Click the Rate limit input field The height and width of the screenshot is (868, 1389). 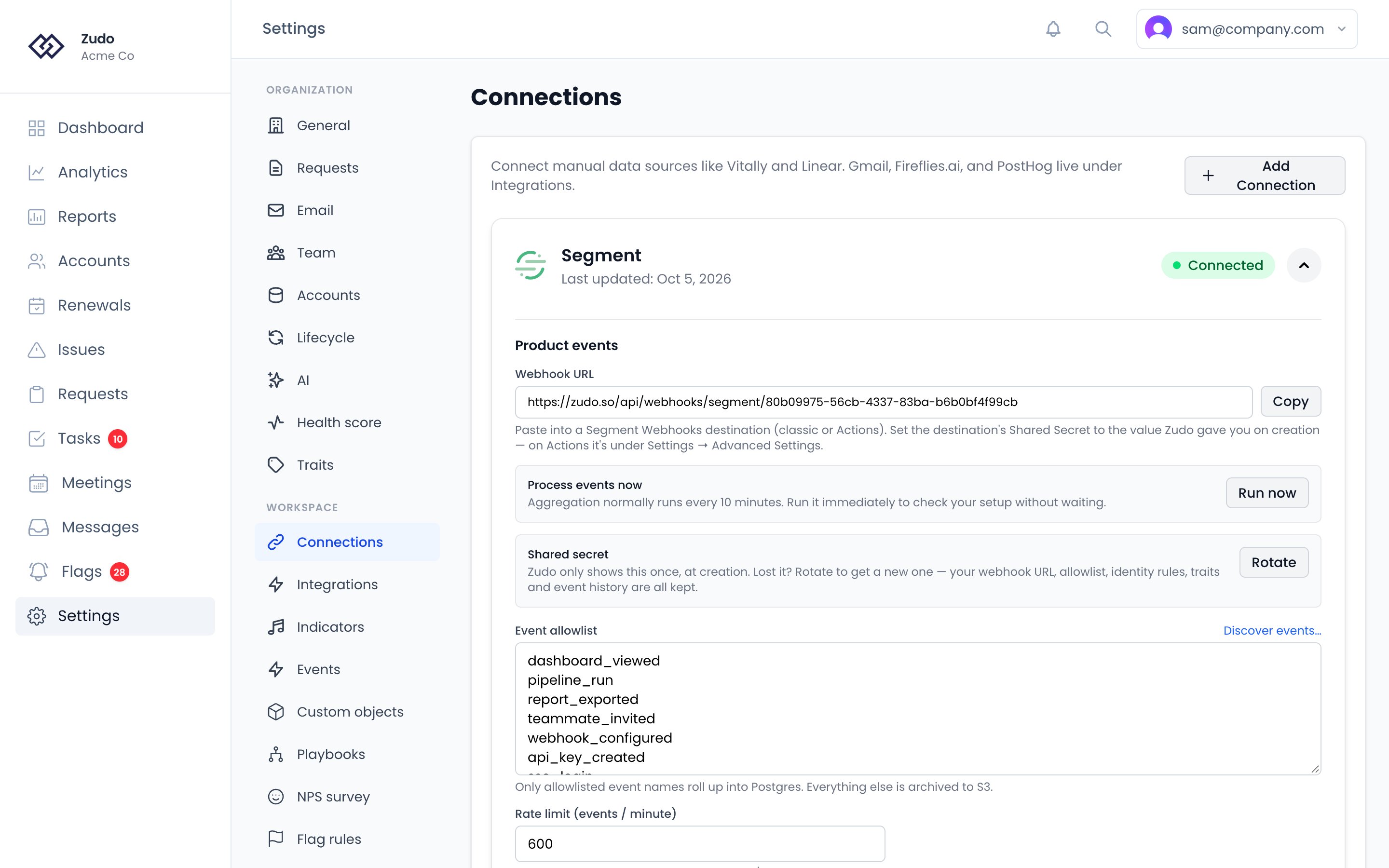pyautogui.click(x=700, y=844)
